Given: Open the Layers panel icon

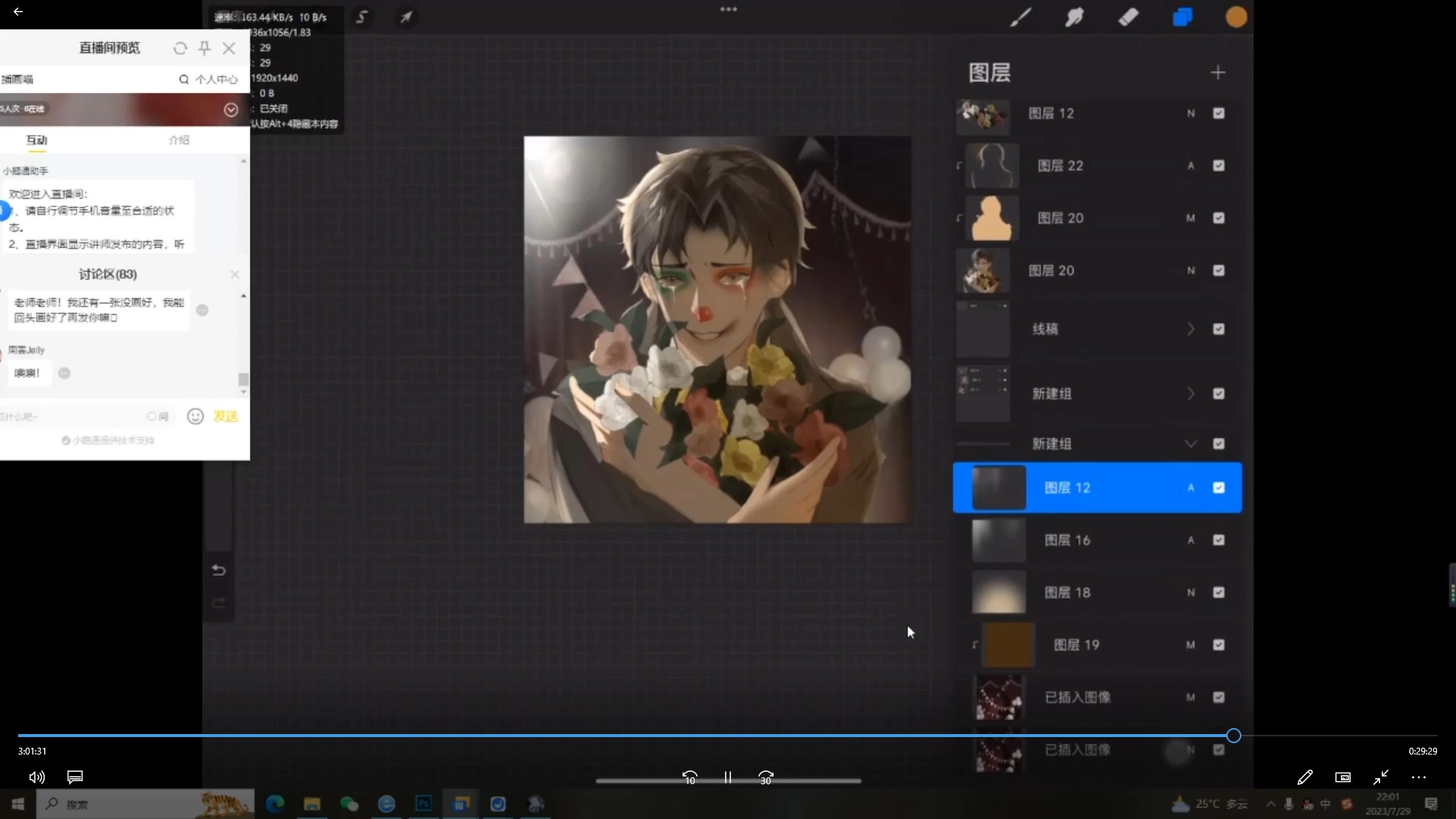Looking at the screenshot, I should coord(1182,17).
